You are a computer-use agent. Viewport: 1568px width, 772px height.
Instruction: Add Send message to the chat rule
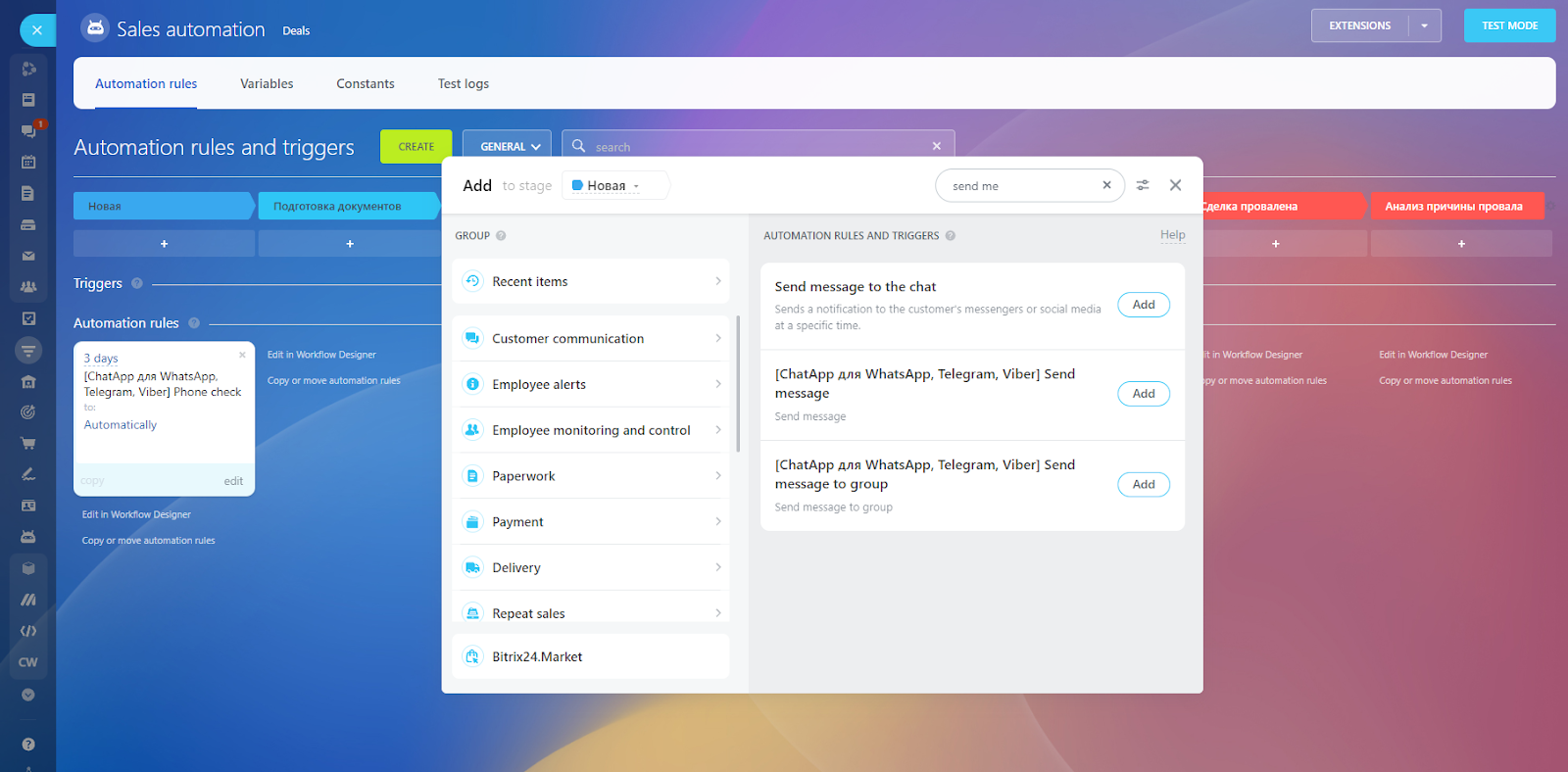point(1143,305)
